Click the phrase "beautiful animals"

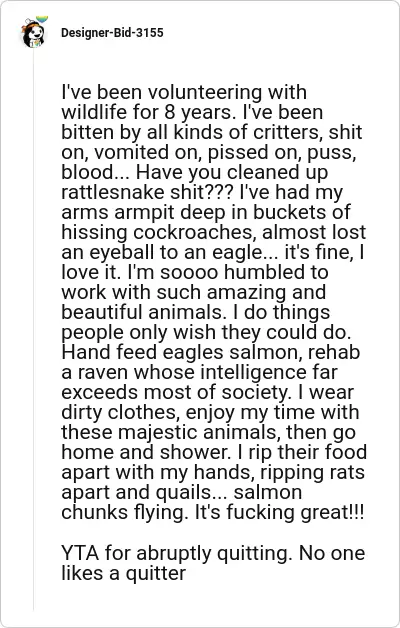(141, 312)
